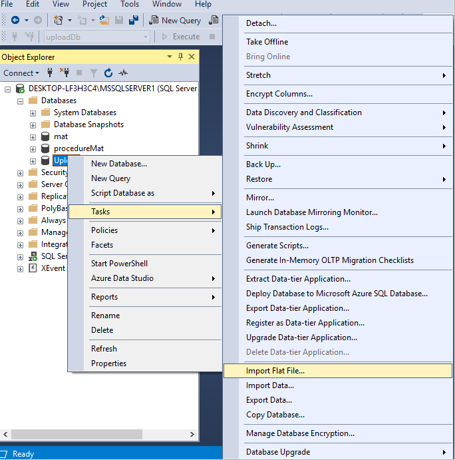Click the plug icon beside the database combo
This screenshot has width=455, height=460.
(15, 36)
